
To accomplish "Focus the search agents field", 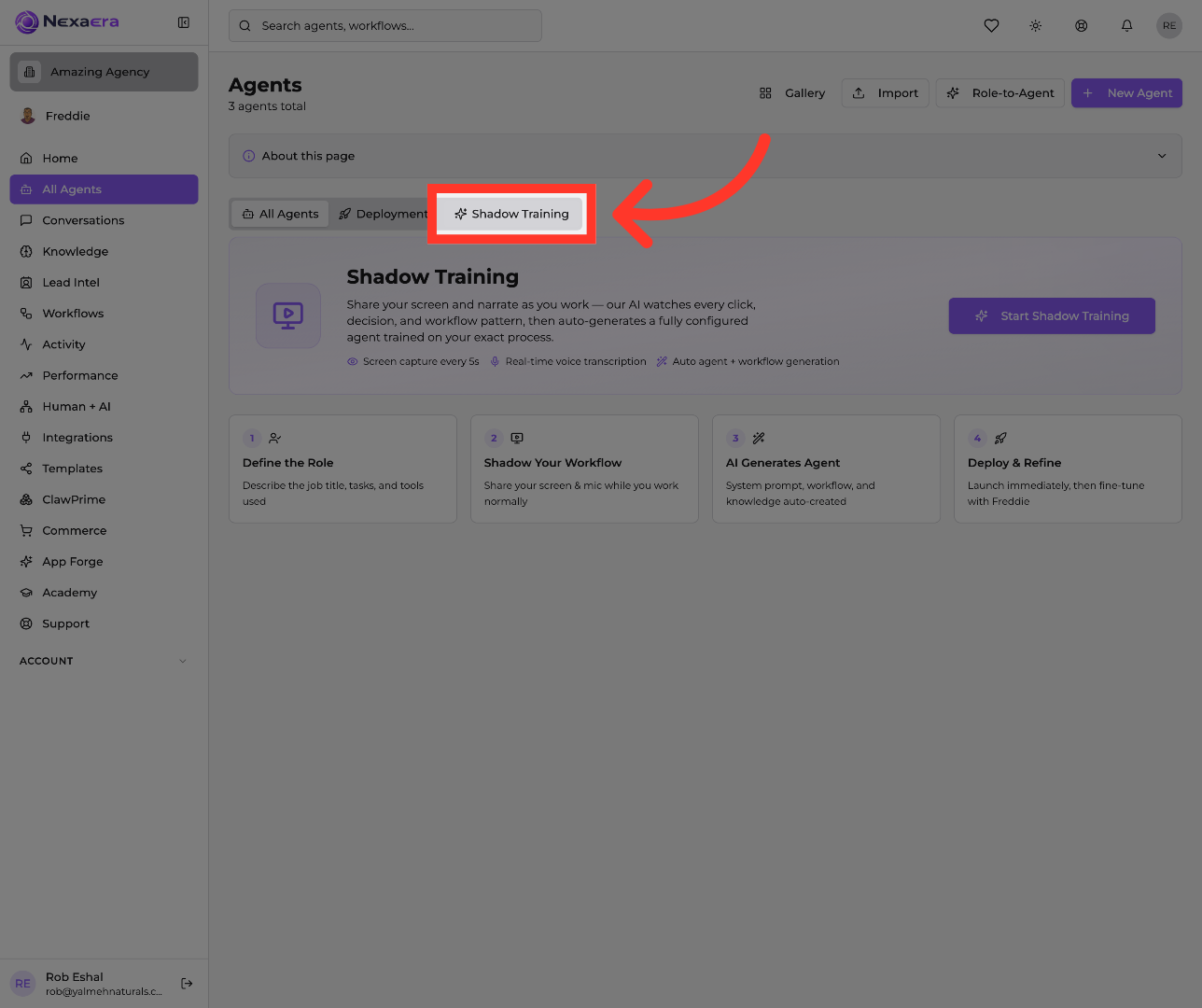I will (x=385, y=26).
